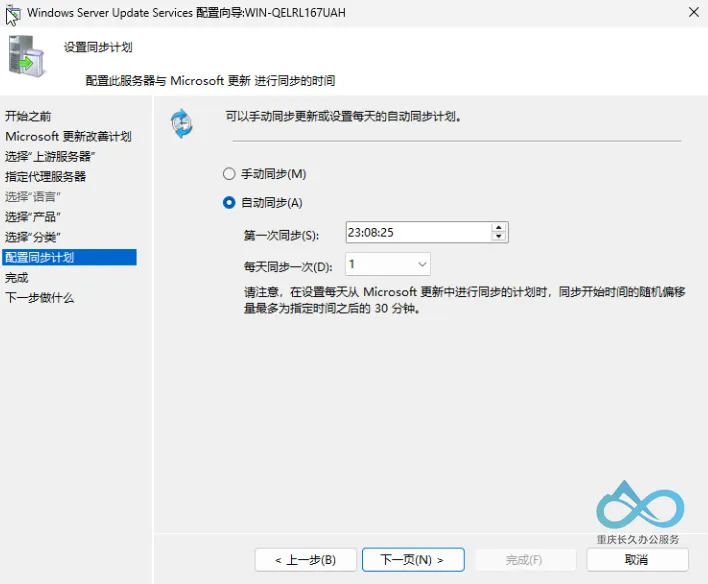Click the 下一页(N) next button
This screenshot has width=708, height=584.
(413, 560)
